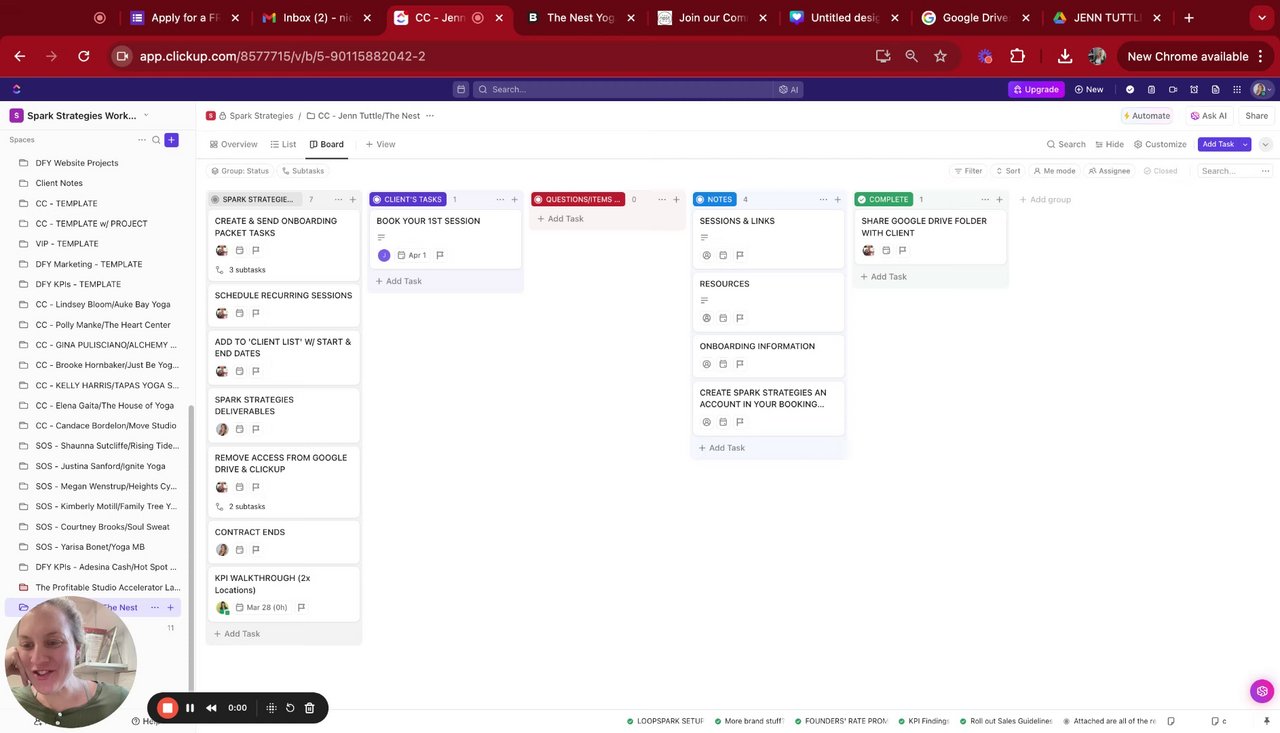1280x733 pixels.
Task: Open the Spaces ellipsis menu in the sidebar
Action: tap(142, 140)
